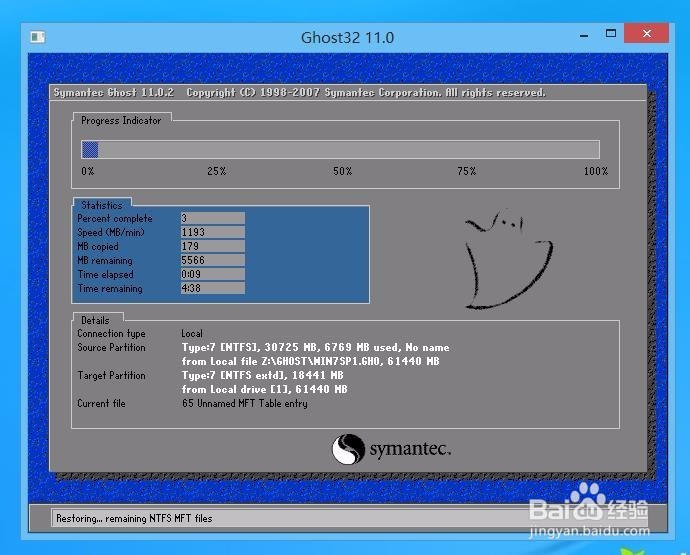
Task: Click the Percent complete value 3
Action: point(213,218)
